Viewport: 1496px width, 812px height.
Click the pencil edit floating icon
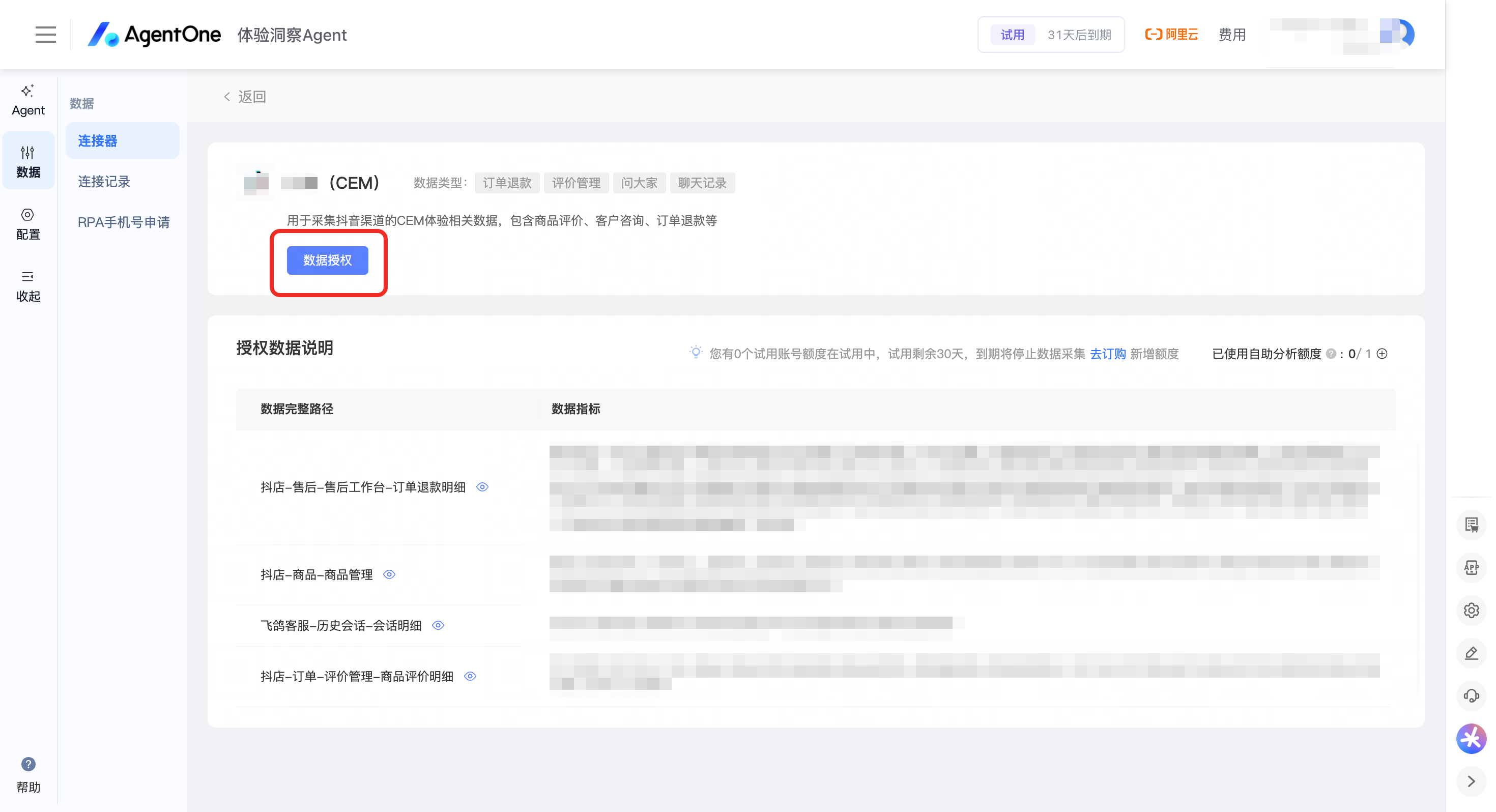1471,653
